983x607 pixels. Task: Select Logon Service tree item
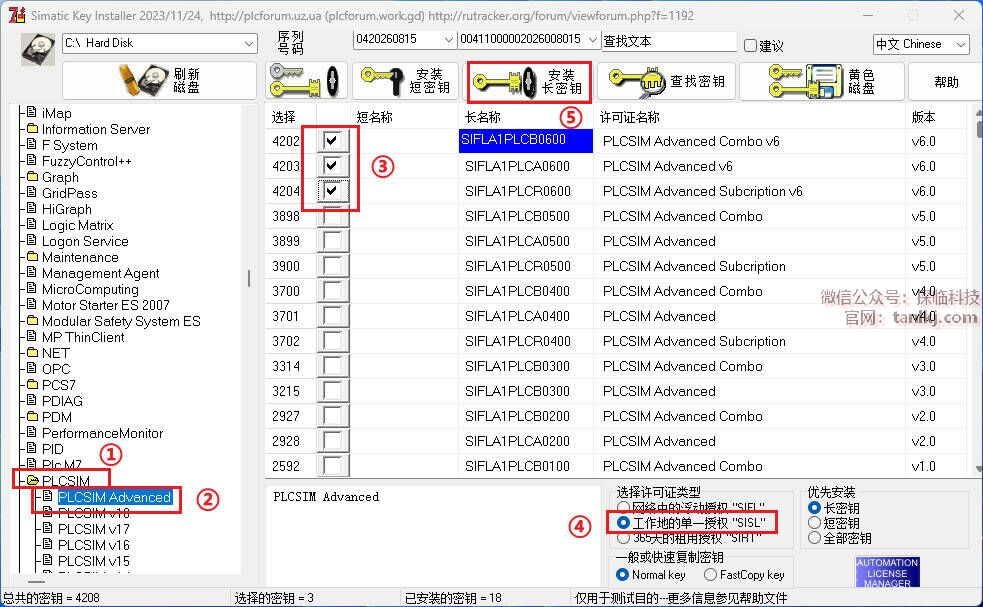(x=85, y=241)
